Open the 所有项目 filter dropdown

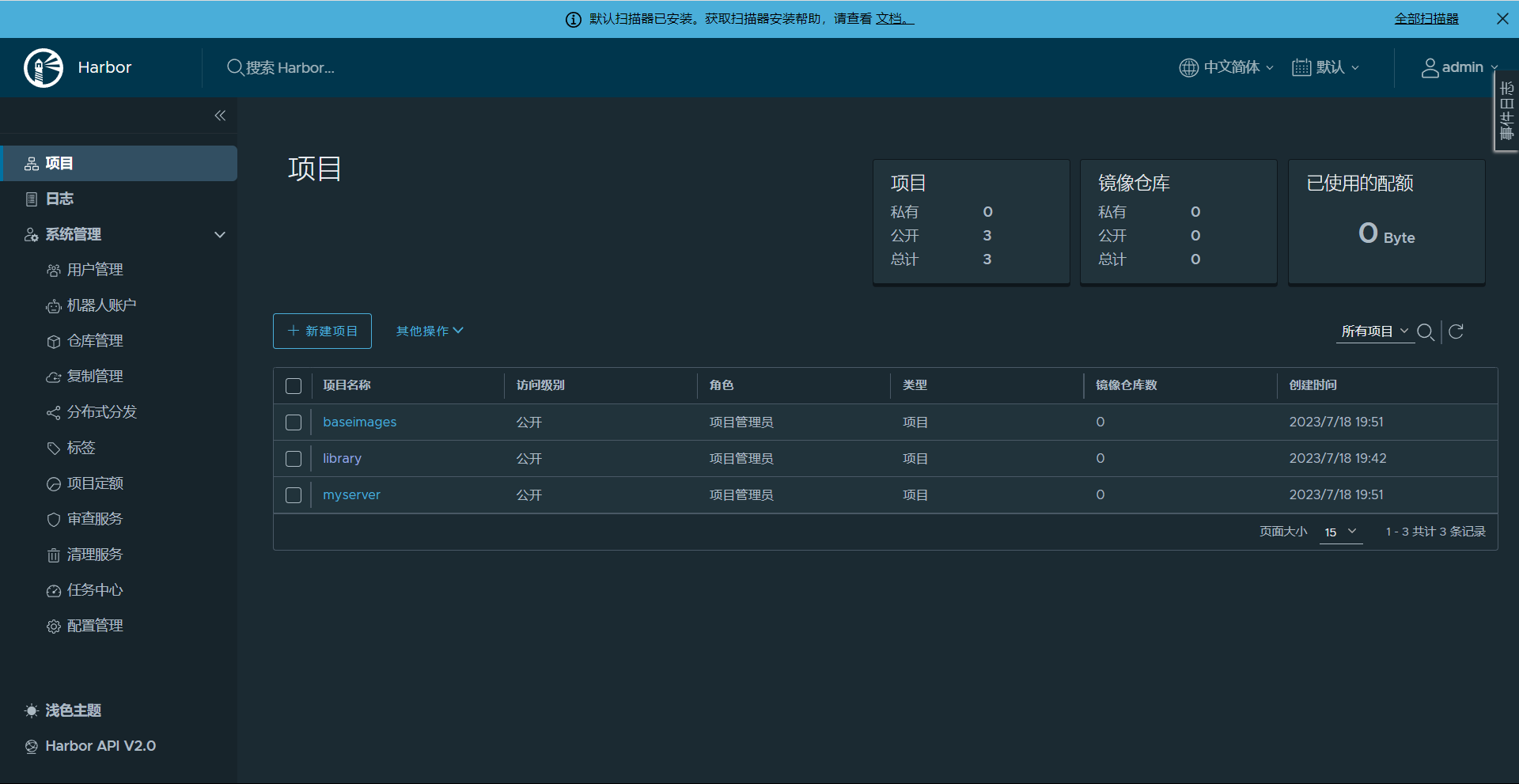(1375, 331)
